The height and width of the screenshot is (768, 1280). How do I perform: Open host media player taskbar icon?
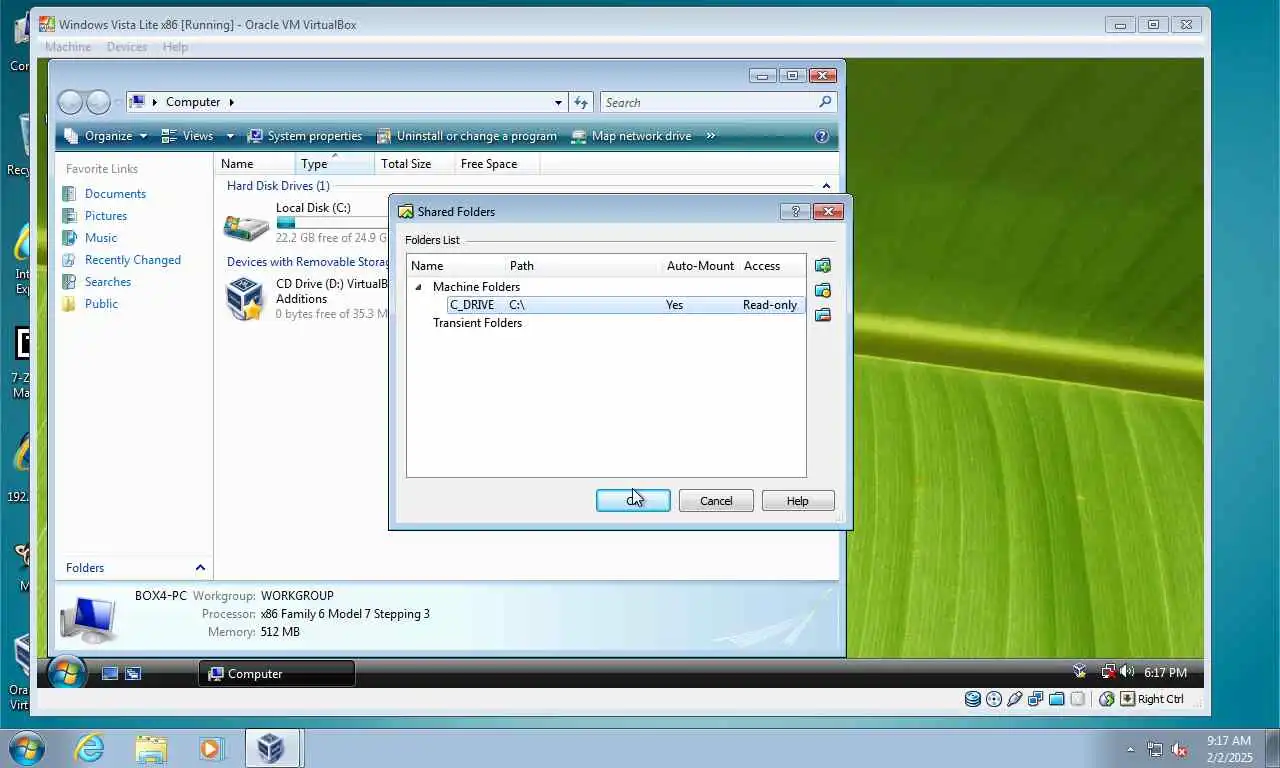point(211,748)
